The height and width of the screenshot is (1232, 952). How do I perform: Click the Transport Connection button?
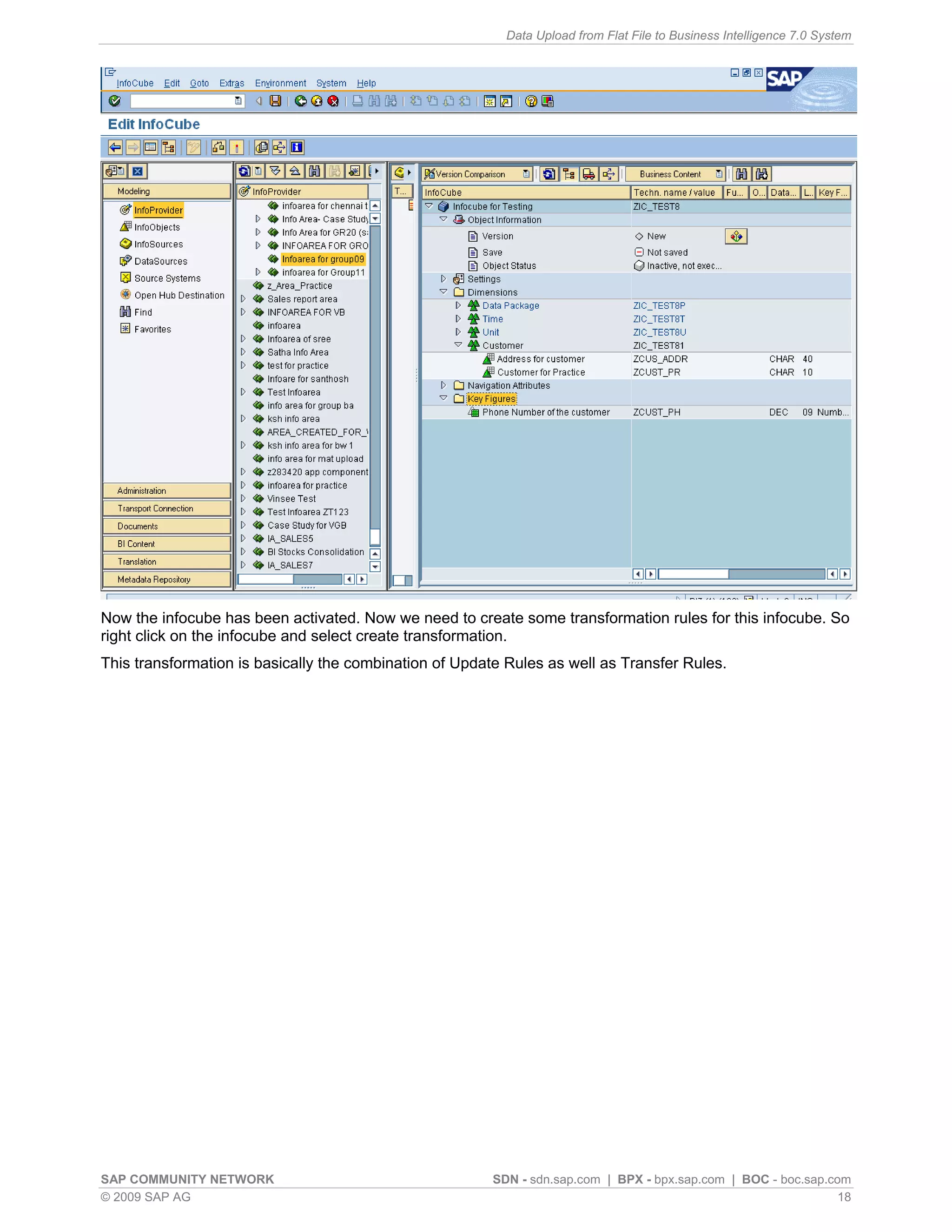pos(167,508)
